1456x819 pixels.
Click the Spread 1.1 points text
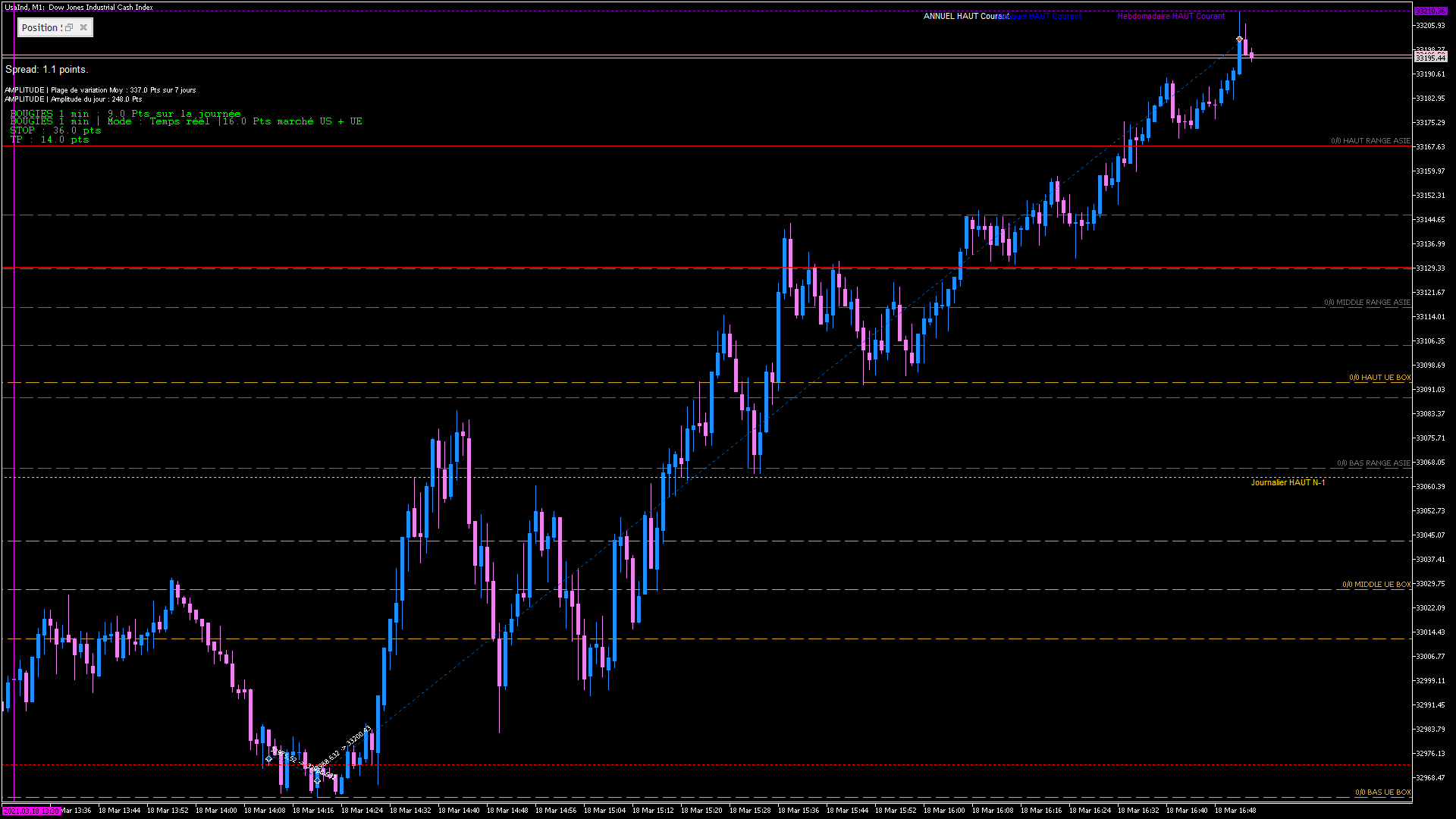[47, 69]
